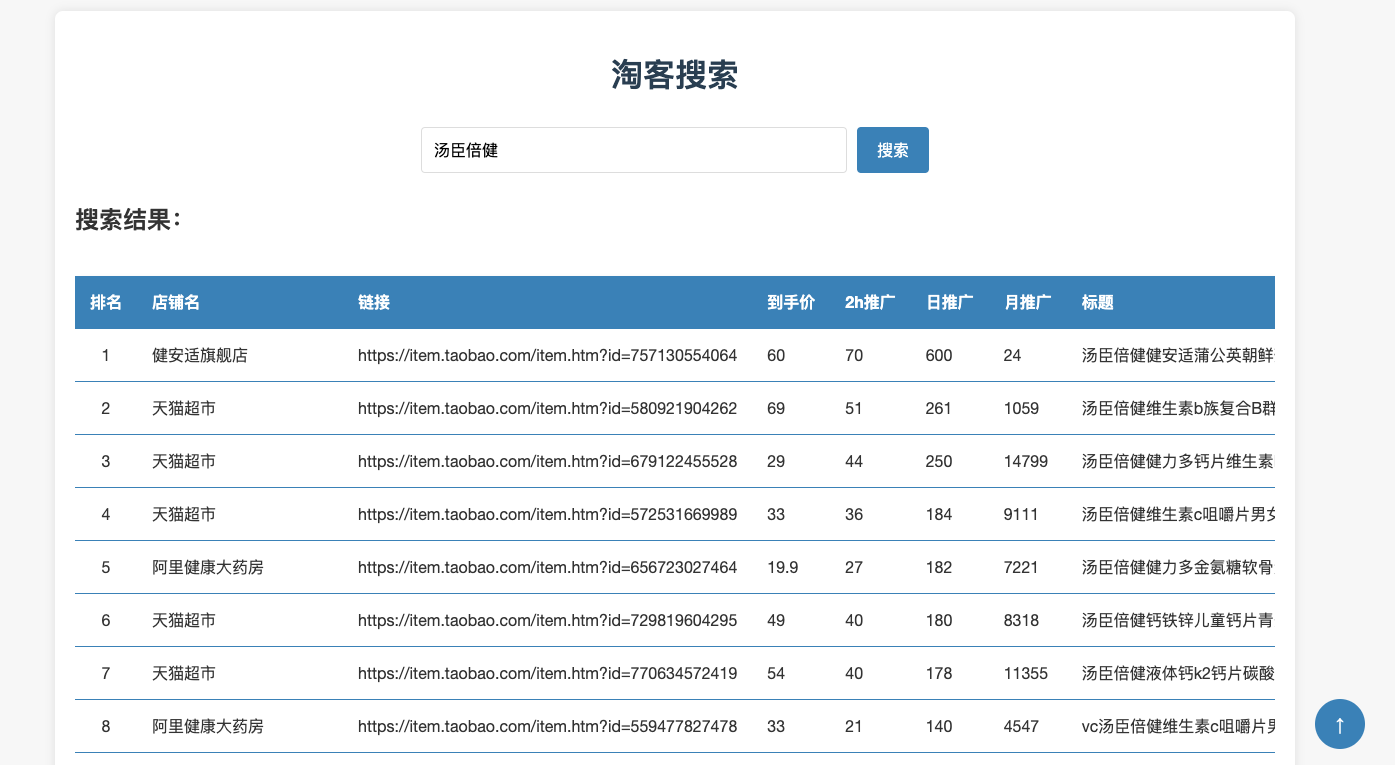Image resolution: width=1395 pixels, height=765 pixels.
Task: Click the price 54 cell
Action: [776, 673]
